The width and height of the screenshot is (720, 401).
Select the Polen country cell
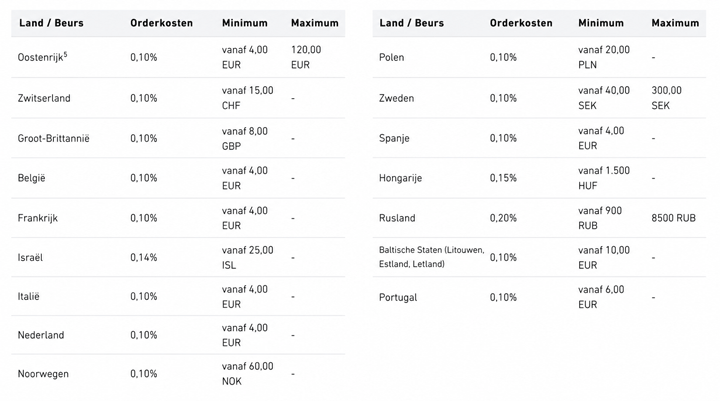(391, 57)
